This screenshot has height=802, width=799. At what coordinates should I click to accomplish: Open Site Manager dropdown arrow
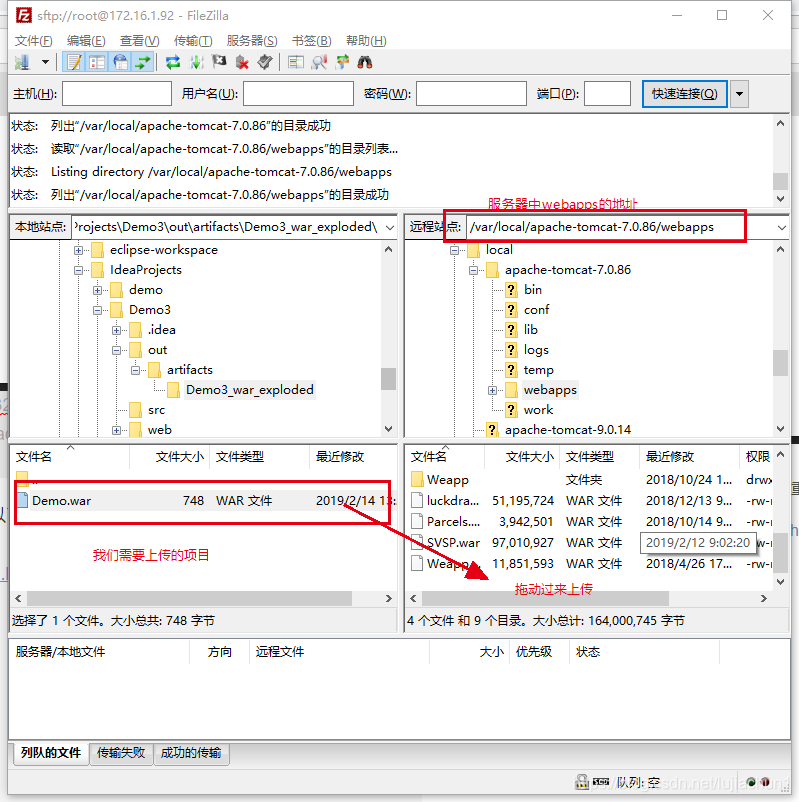point(46,62)
